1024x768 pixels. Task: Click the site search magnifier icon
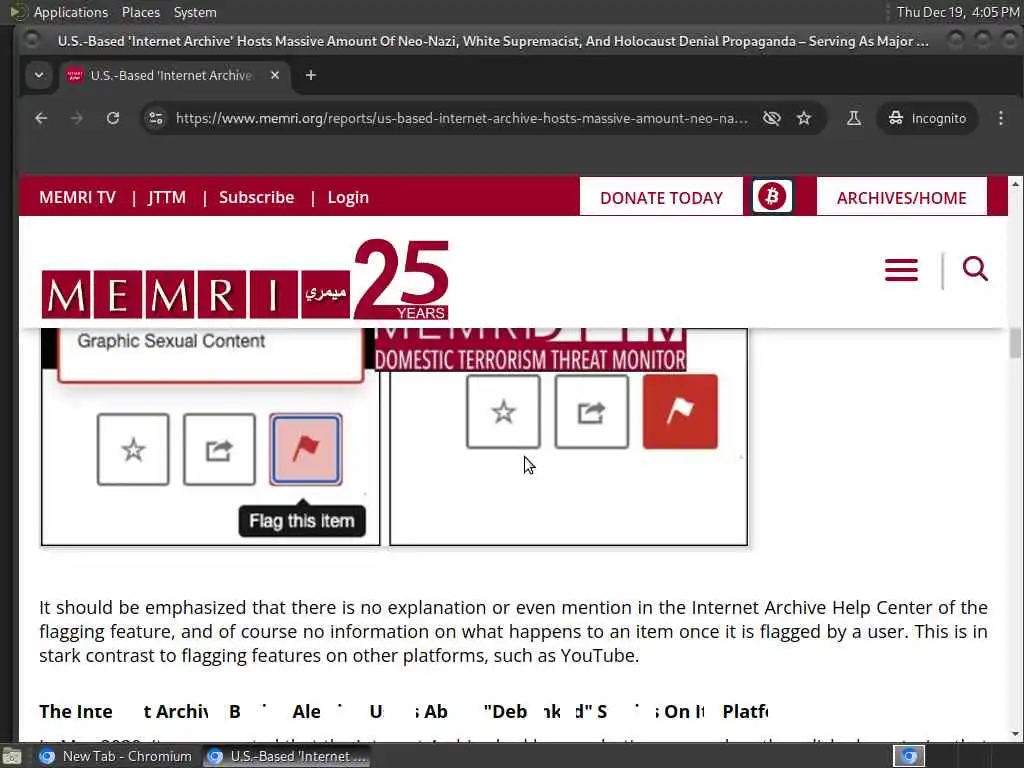click(975, 268)
